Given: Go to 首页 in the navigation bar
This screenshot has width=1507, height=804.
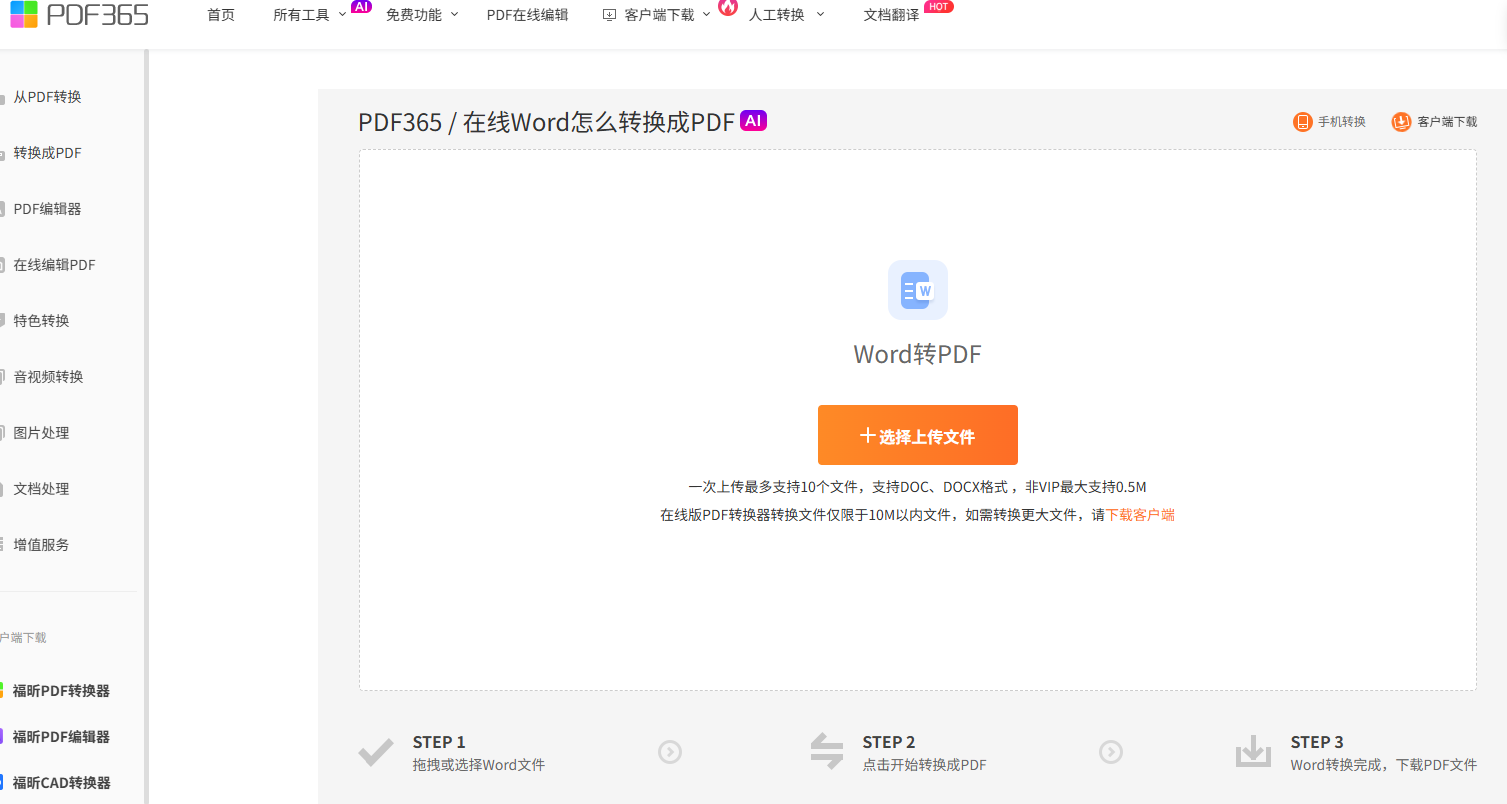Looking at the screenshot, I should [221, 15].
